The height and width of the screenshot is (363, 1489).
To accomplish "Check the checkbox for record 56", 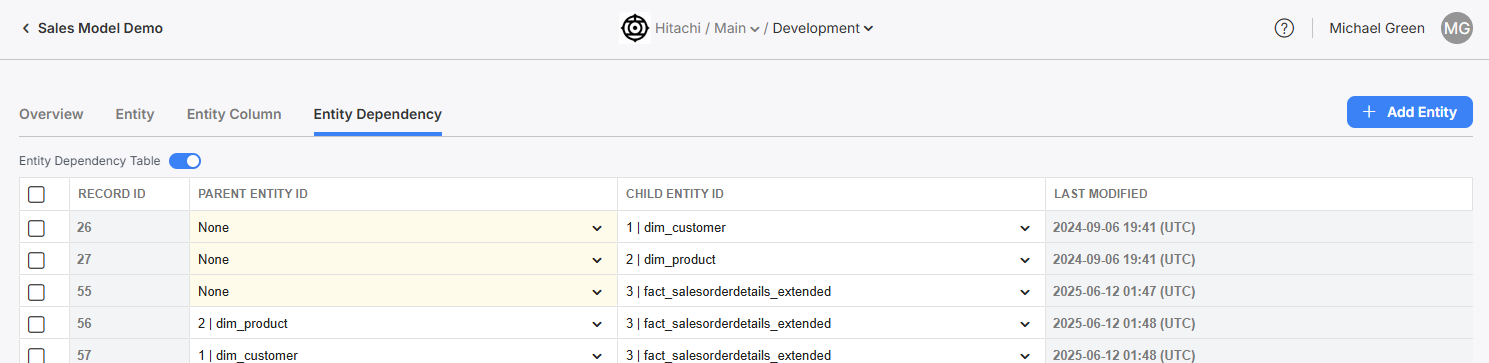I will click(x=36, y=324).
